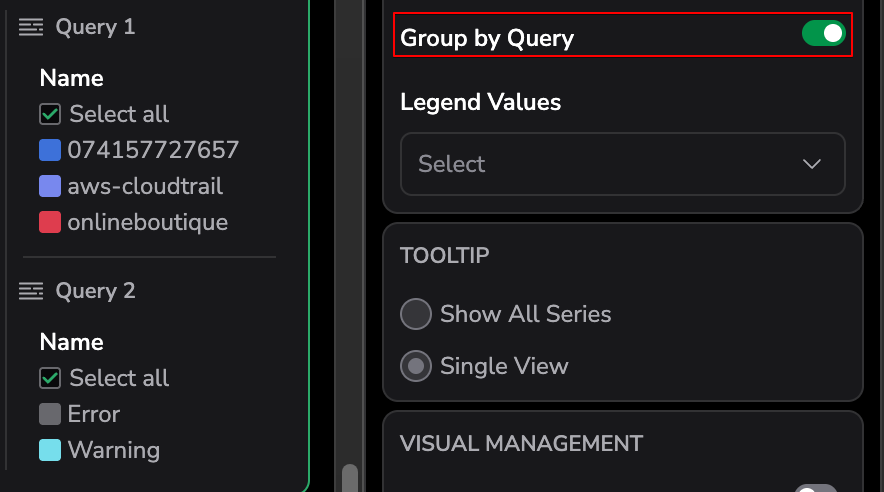Click the Legend Values dropdown chevron
The image size is (884, 492).
812,164
